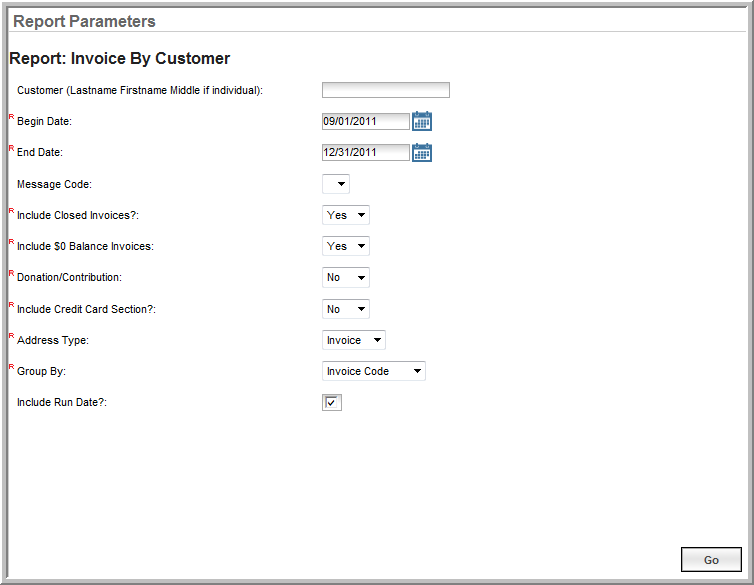Screen dimensions: 754x585
Task: Open Include Credit Card Section dropdown
Action: point(346,309)
